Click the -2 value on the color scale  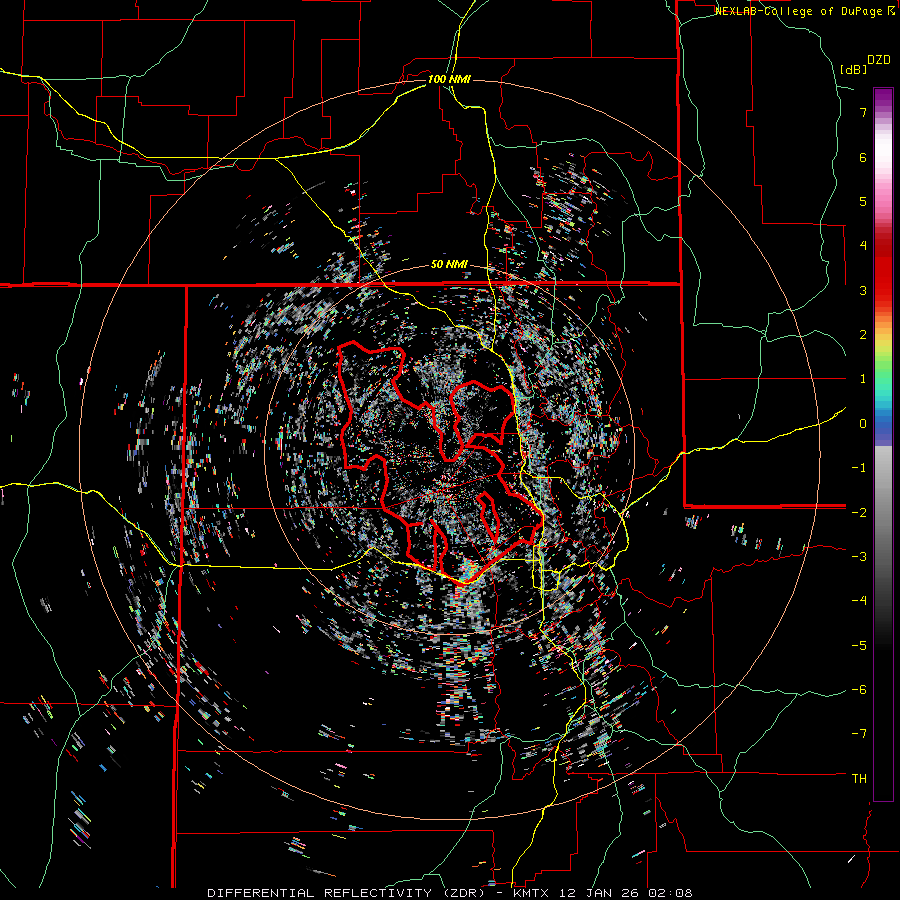click(x=859, y=512)
